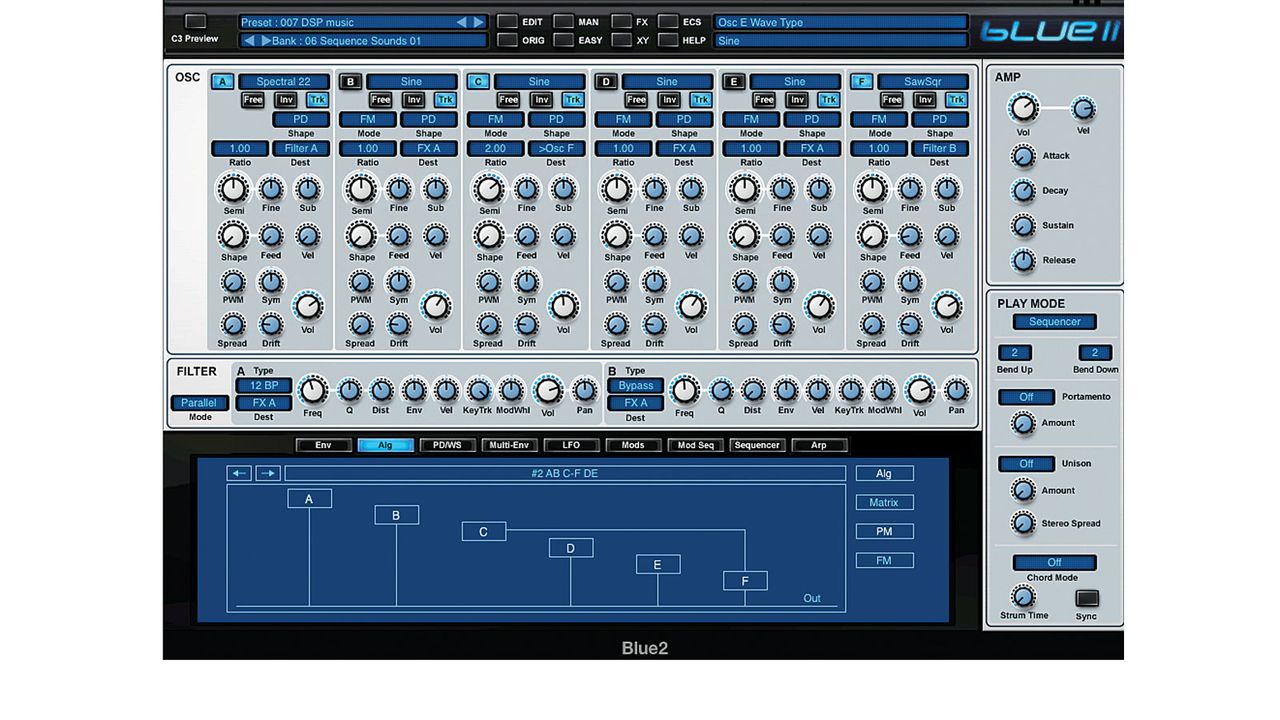Open the Arp tab
This screenshot has height=720, width=1280.
coord(819,445)
